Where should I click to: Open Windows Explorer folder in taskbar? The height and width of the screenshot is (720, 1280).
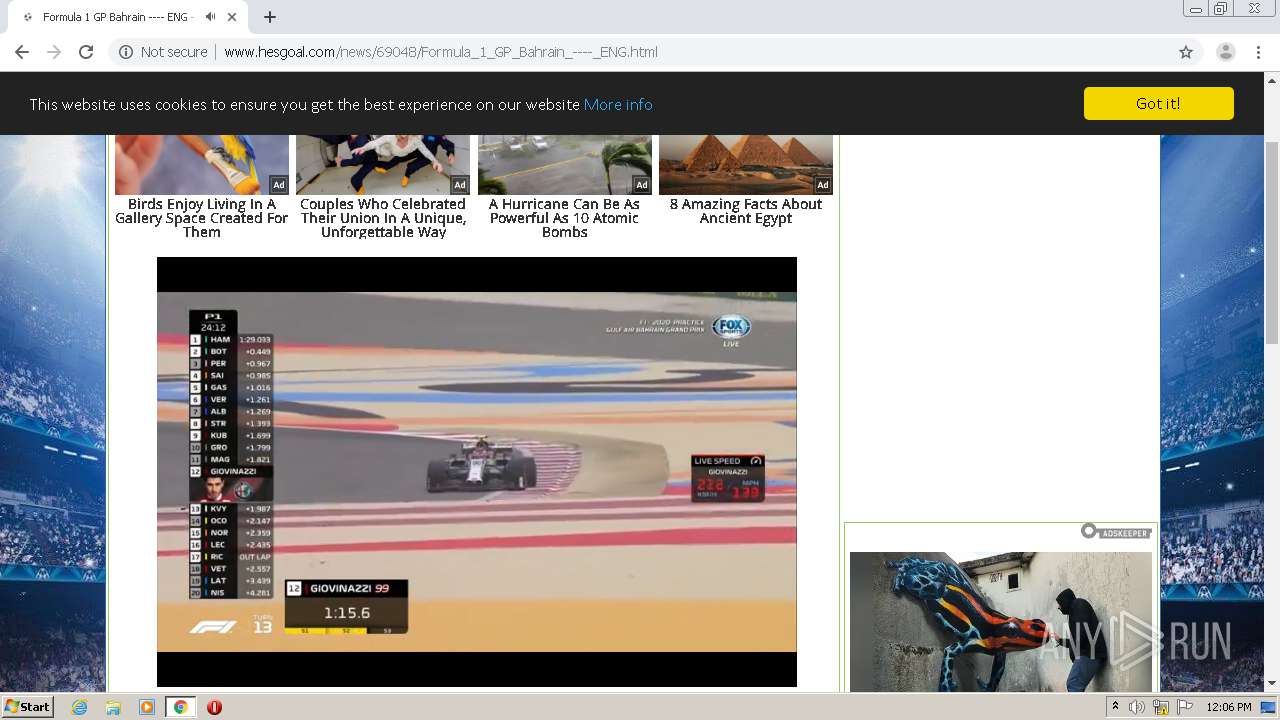tap(113, 707)
